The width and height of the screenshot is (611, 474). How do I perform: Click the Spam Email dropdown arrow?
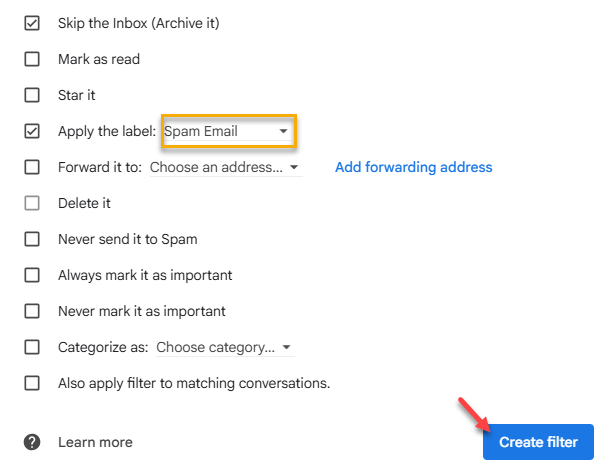284,131
